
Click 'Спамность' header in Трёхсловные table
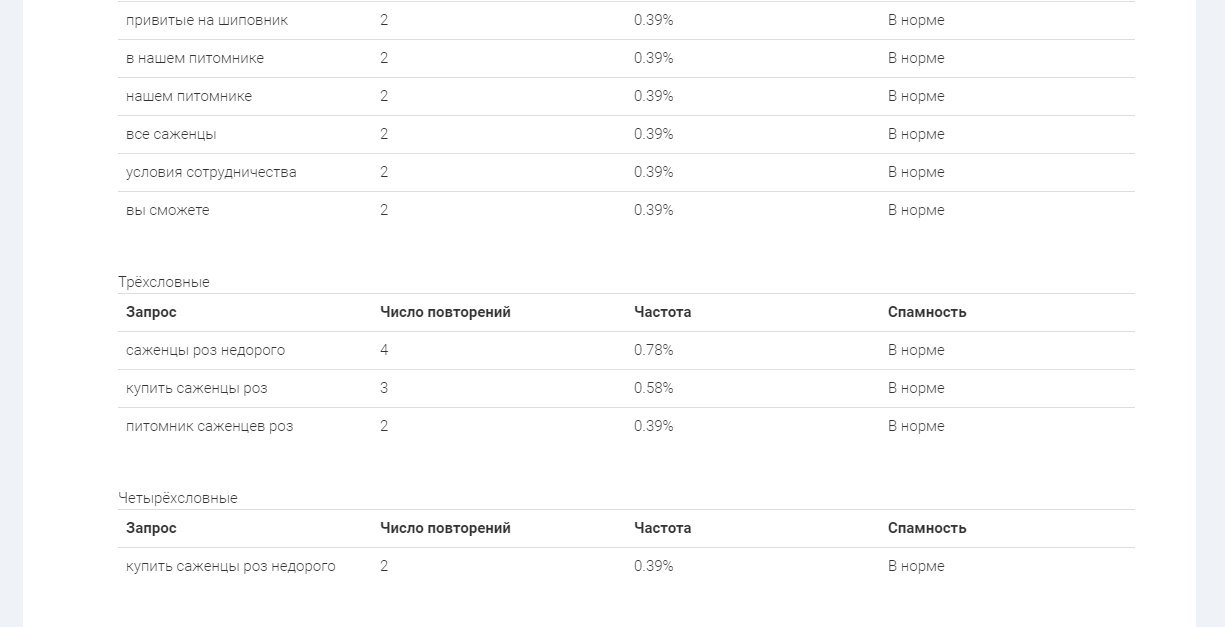[x=927, y=312]
